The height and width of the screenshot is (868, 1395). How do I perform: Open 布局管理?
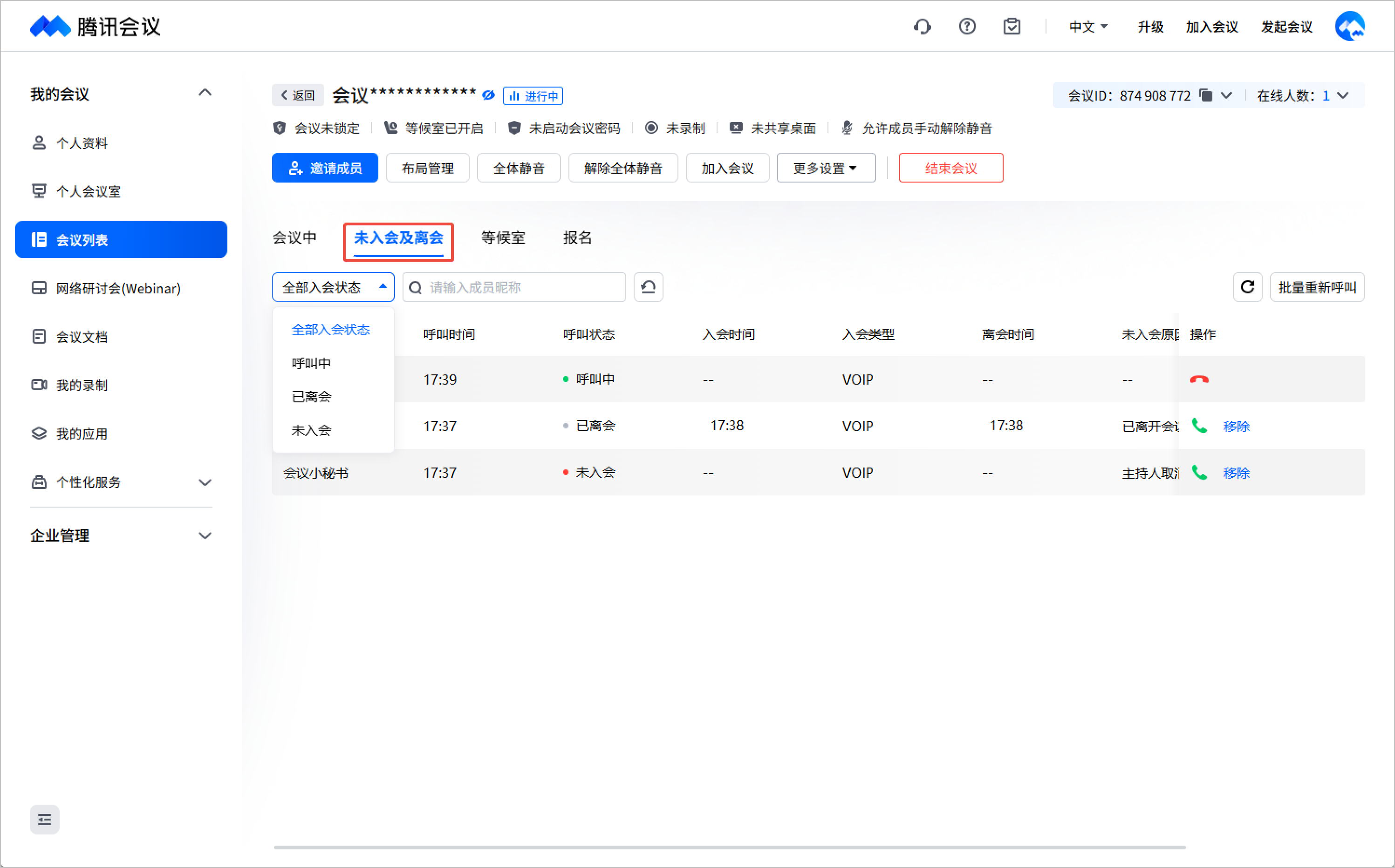pyautogui.click(x=427, y=168)
